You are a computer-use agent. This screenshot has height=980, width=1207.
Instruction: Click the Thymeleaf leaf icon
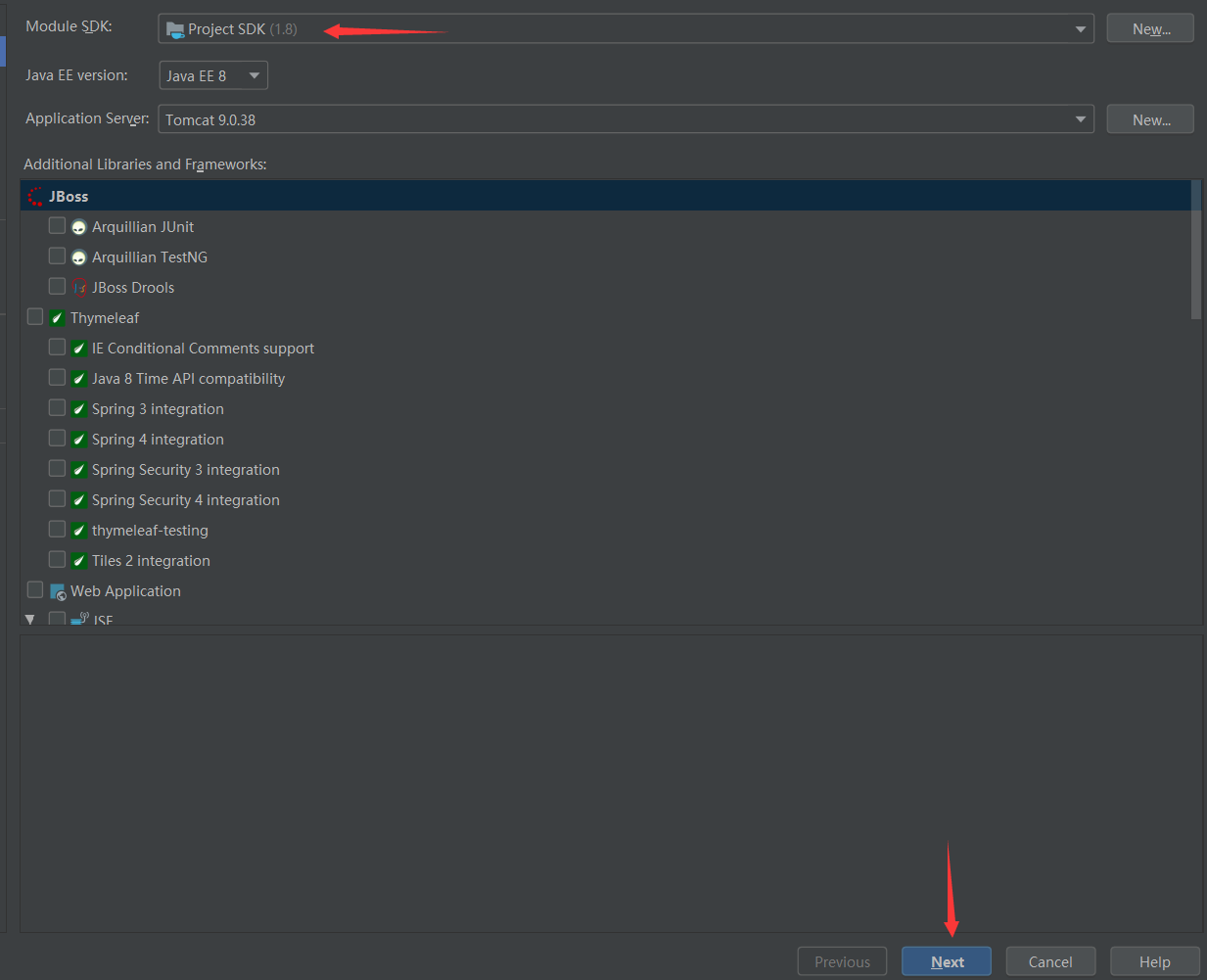click(58, 318)
